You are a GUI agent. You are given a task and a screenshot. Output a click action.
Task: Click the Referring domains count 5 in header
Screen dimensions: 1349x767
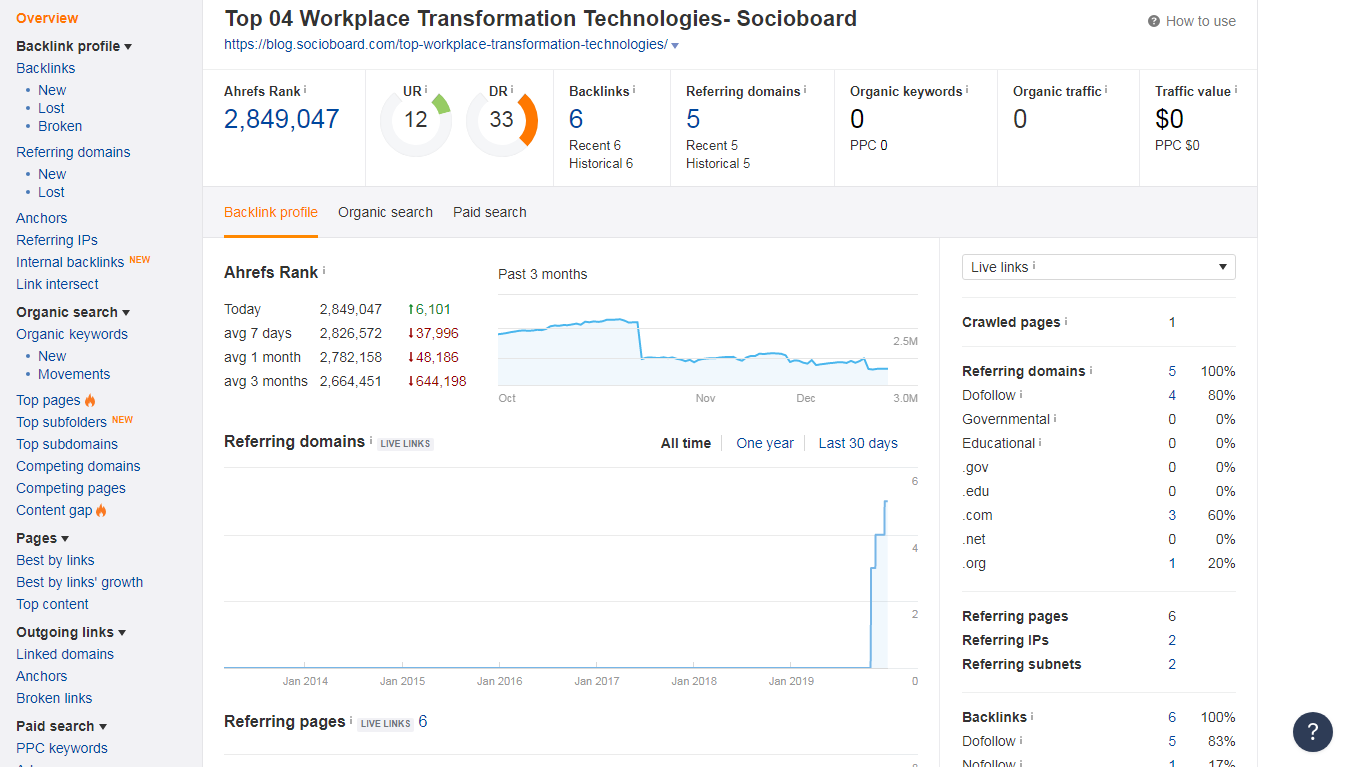click(x=693, y=119)
